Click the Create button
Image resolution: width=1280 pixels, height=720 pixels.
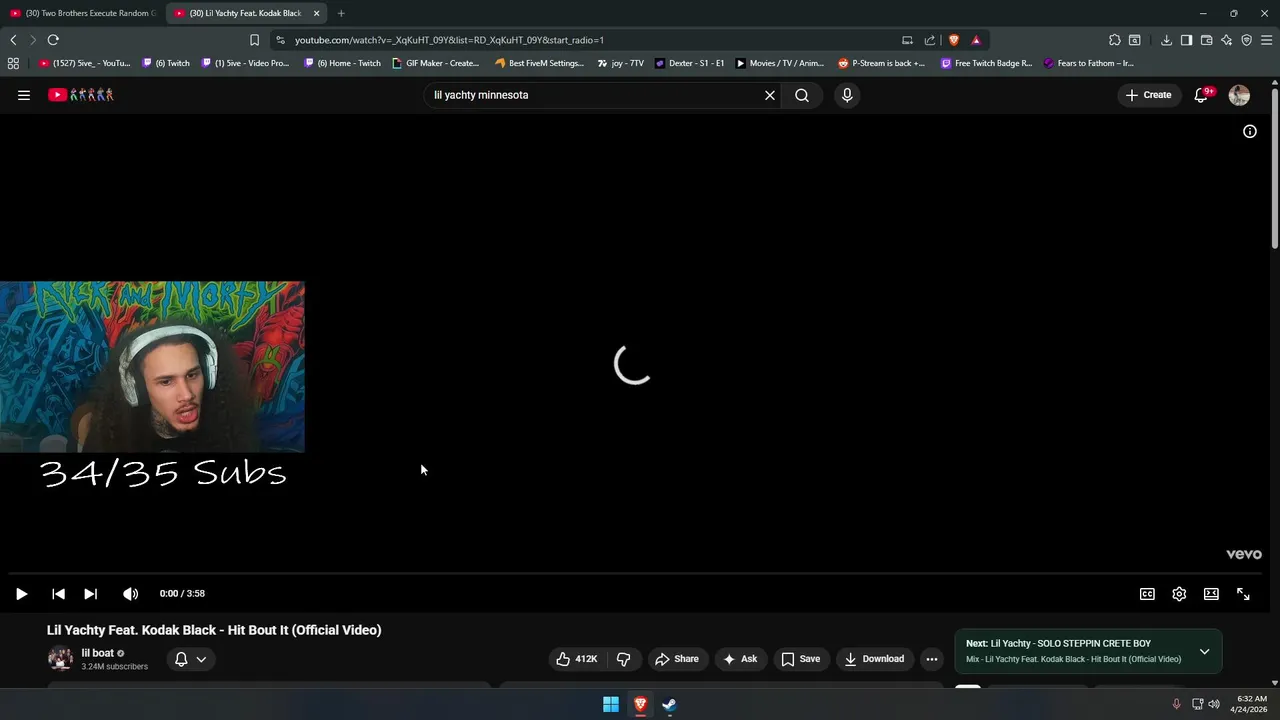click(x=1148, y=95)
